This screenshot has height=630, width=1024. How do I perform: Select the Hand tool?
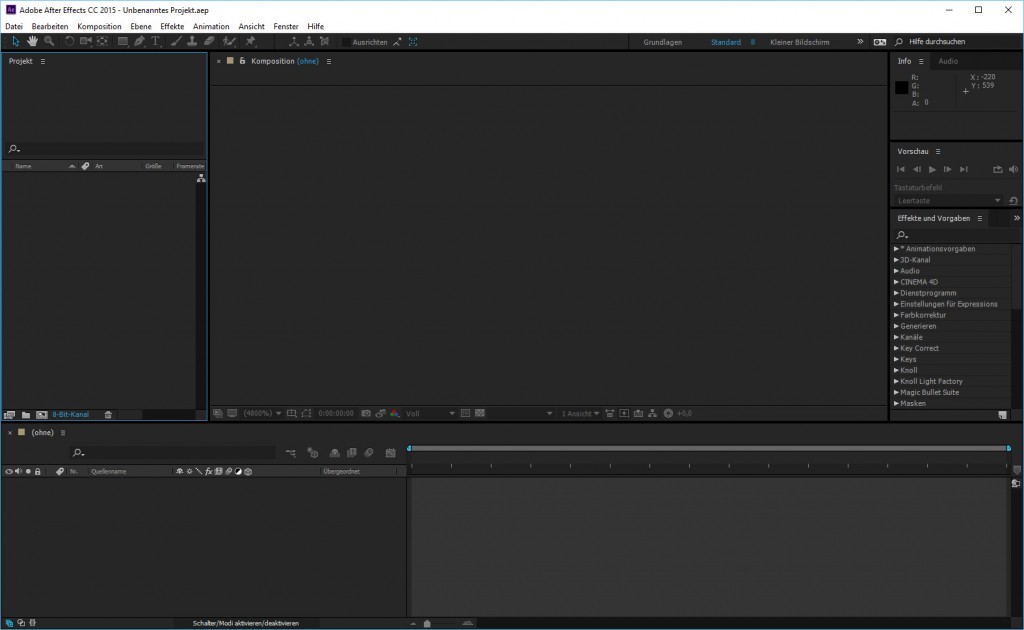32,42
